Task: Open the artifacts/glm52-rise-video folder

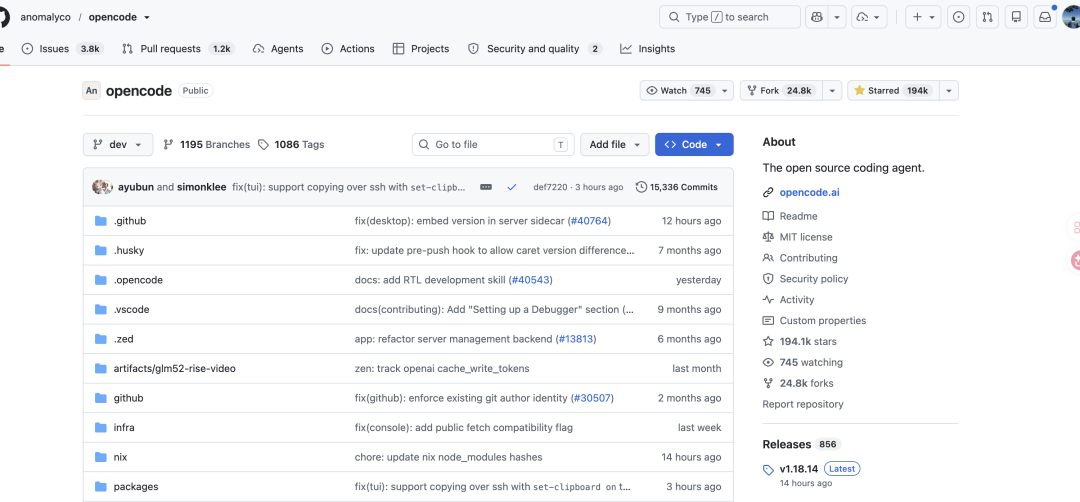Action: (x=174, y=368)
